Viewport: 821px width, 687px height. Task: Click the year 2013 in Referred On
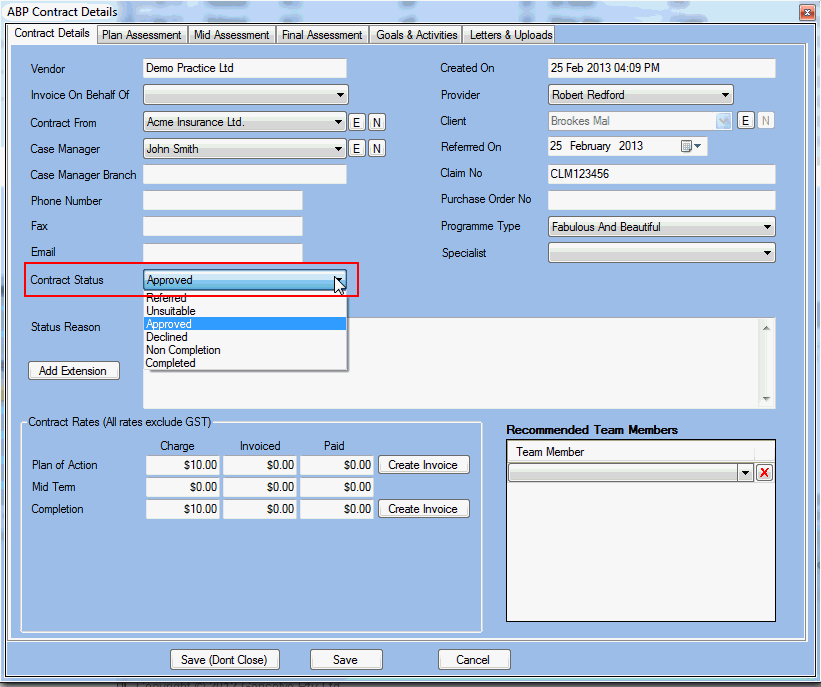point(631,146)
